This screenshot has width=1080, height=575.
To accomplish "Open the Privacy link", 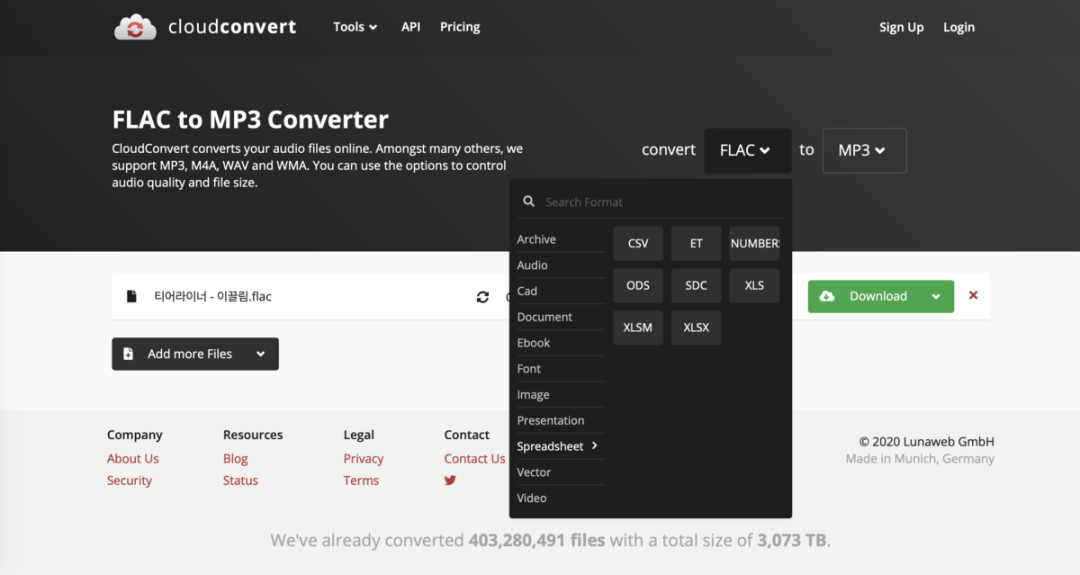I will (x=364, y=459).
